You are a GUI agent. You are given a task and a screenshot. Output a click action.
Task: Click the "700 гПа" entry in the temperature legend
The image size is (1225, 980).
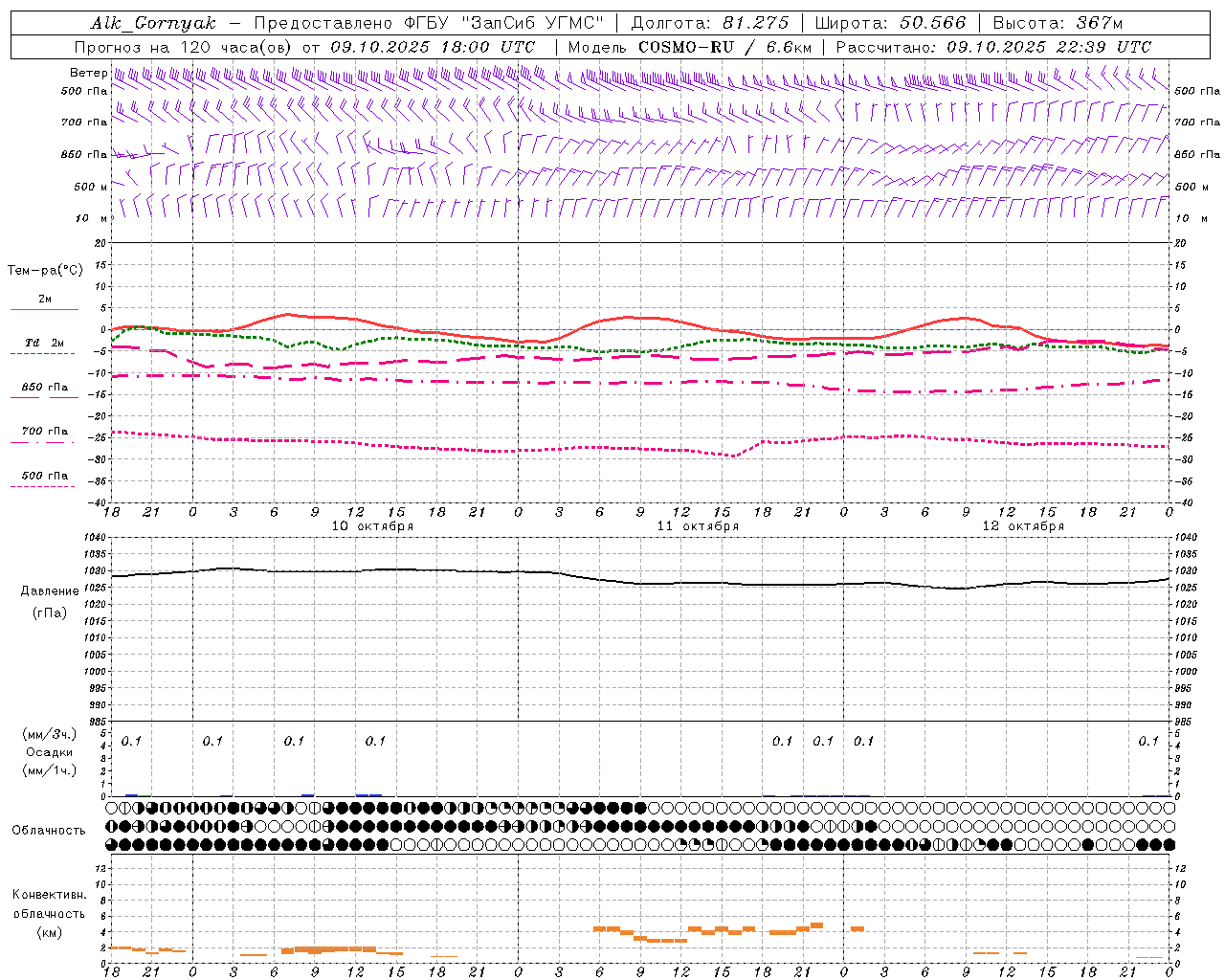click(x=44, y=432)
